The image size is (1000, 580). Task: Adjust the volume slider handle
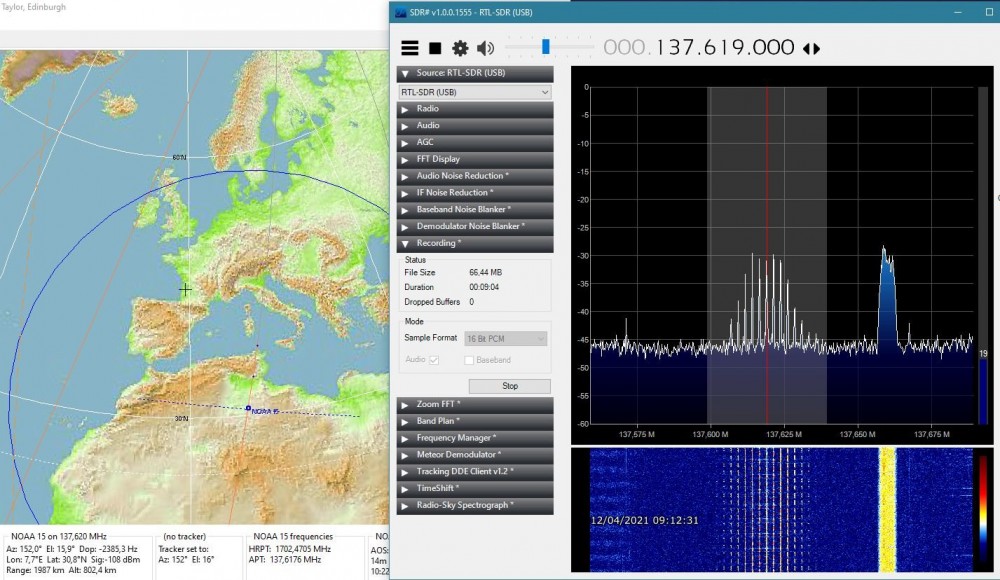[545, 47]
